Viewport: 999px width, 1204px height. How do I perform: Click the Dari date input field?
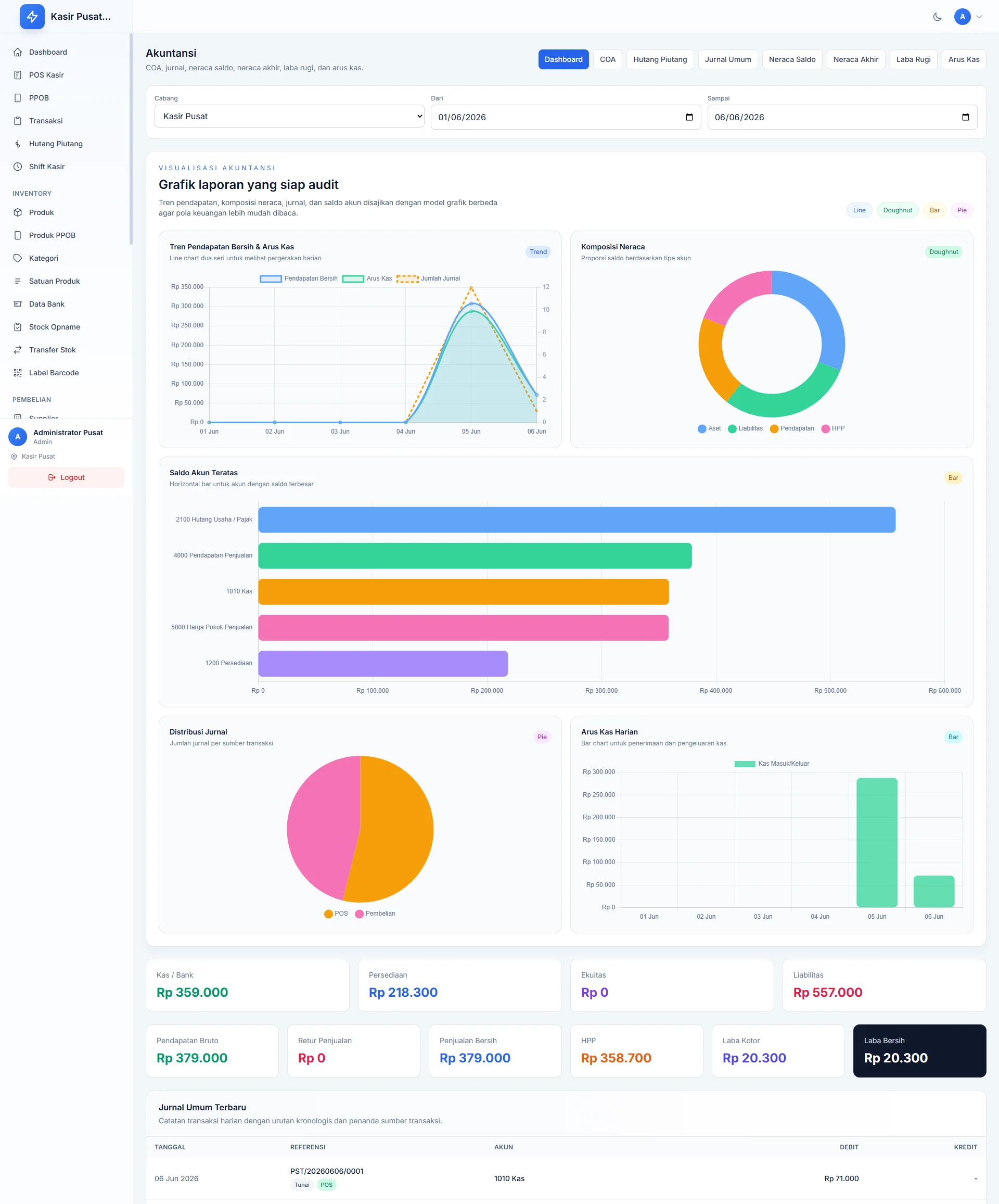(x=566, y=118)
